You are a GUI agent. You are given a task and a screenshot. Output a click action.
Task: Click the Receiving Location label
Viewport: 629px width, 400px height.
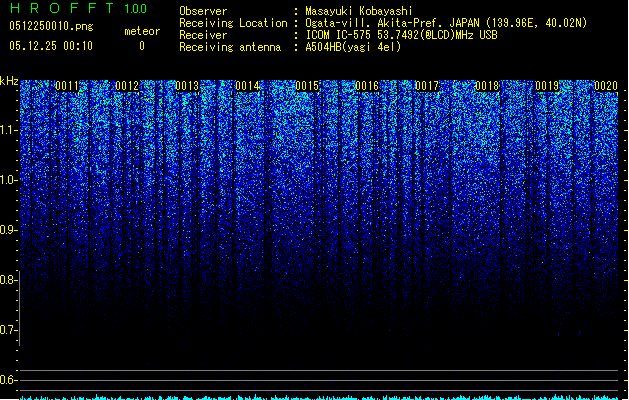pos(233,23)
